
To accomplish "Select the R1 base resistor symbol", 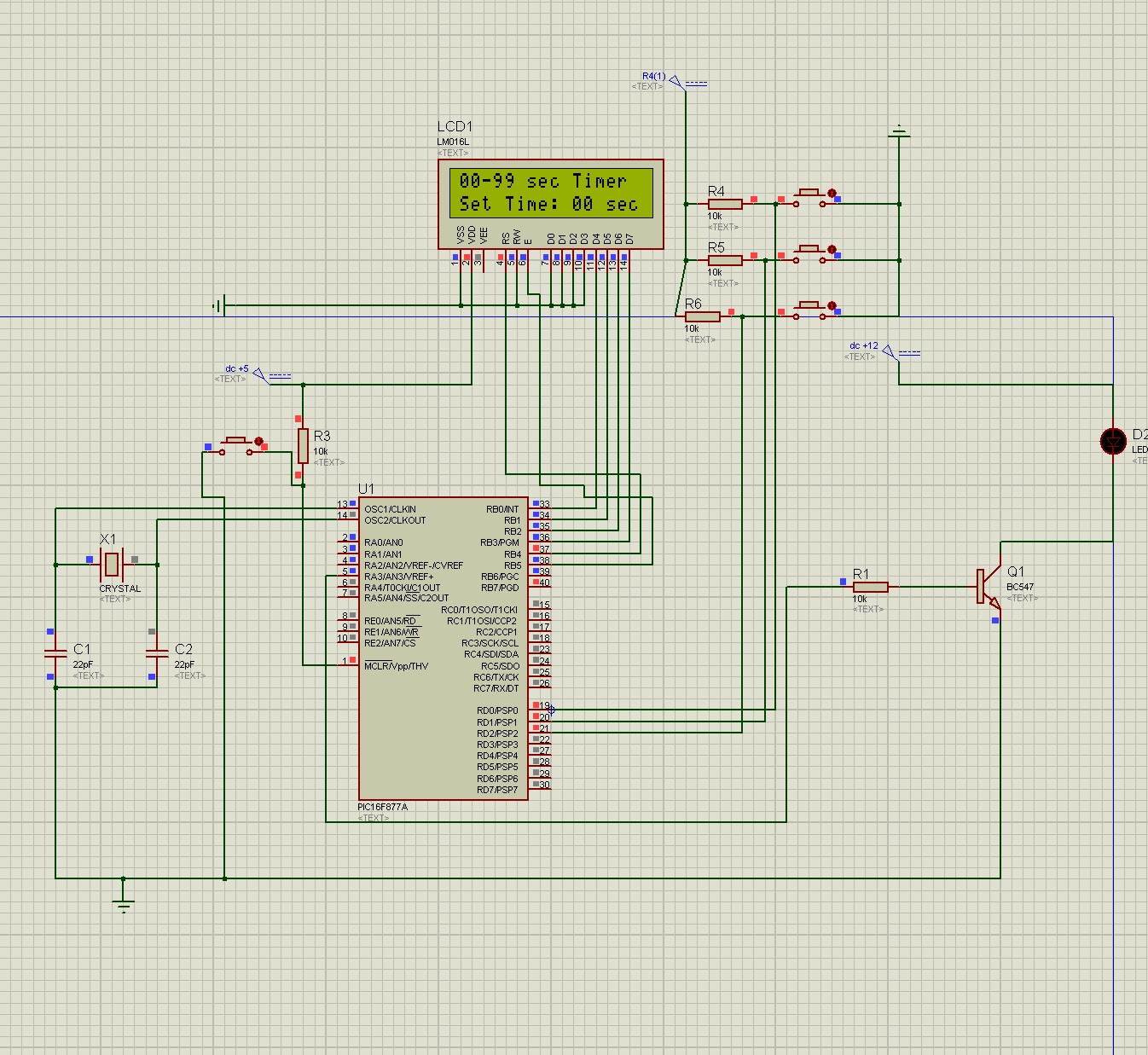I will click(x=871, y=587).
